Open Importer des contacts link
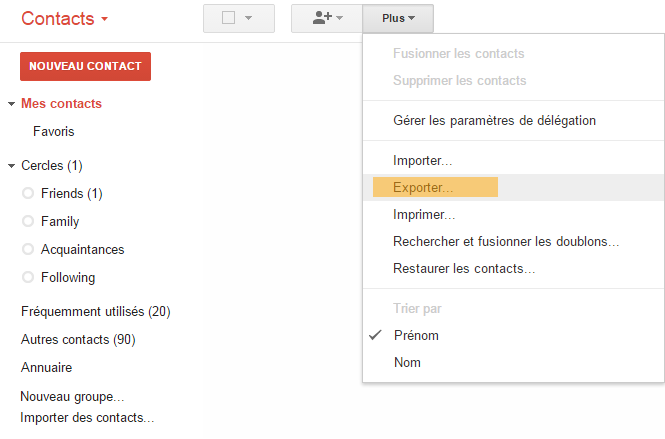 click(x=87, y=418)
